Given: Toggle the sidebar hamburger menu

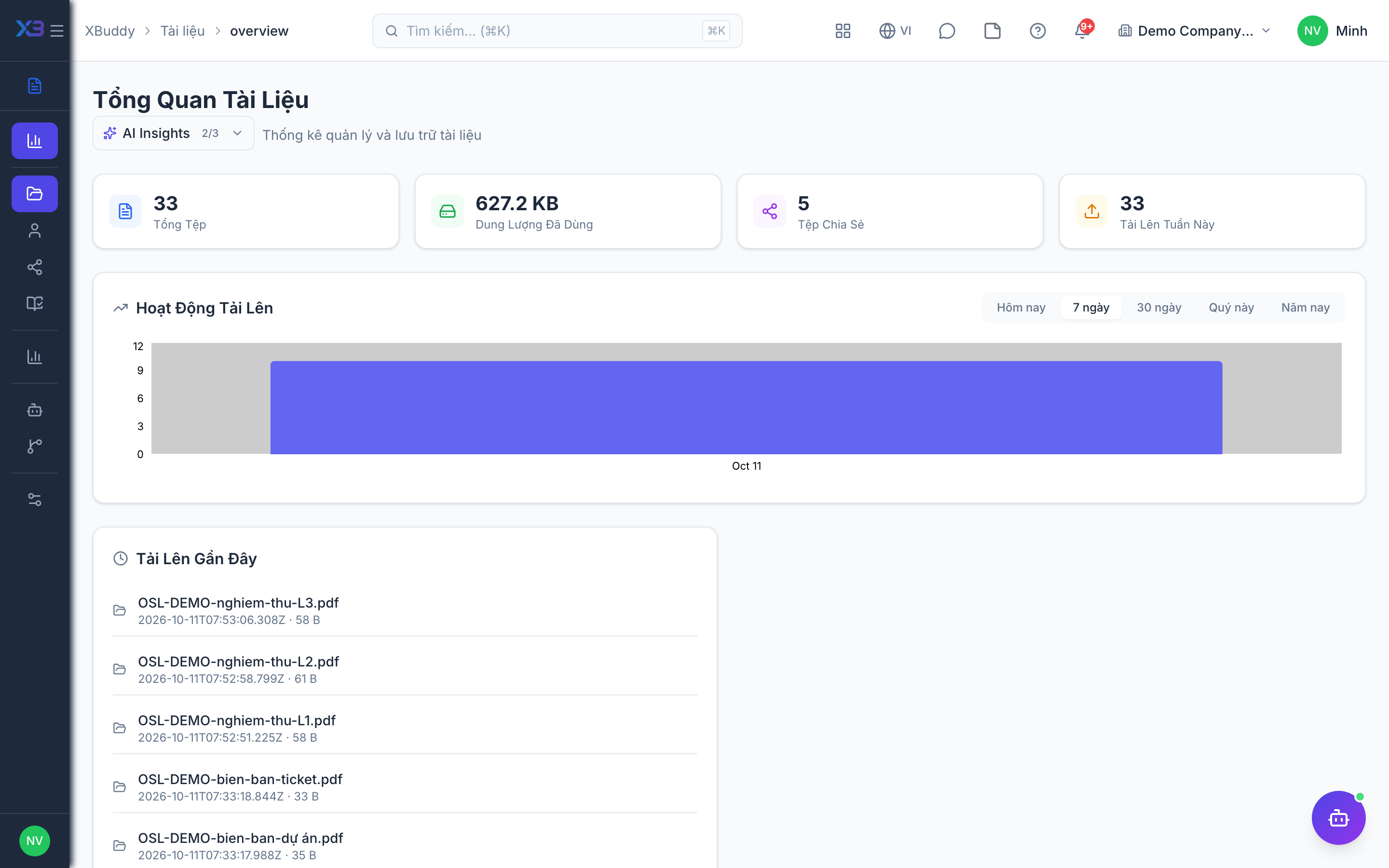Looking at the screenshot, I should coord(57,31).
